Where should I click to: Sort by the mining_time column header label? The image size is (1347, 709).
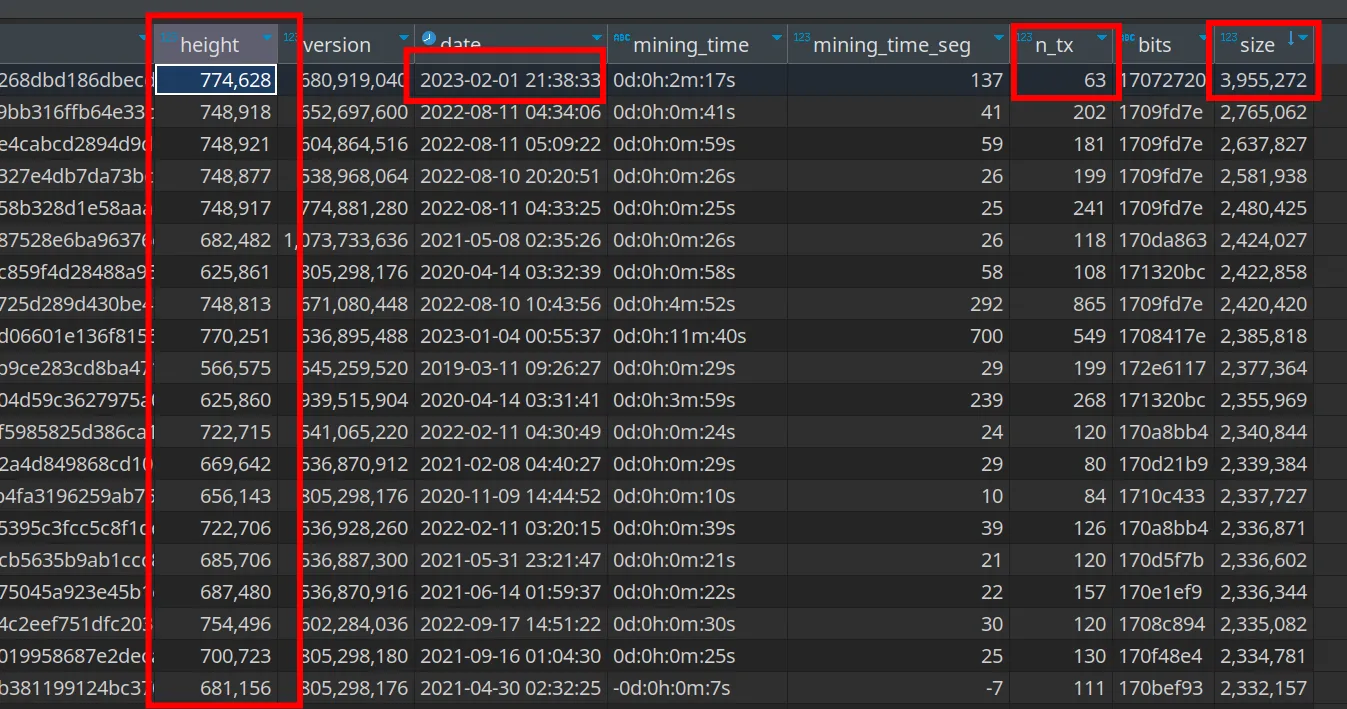(x=691, y=45)
